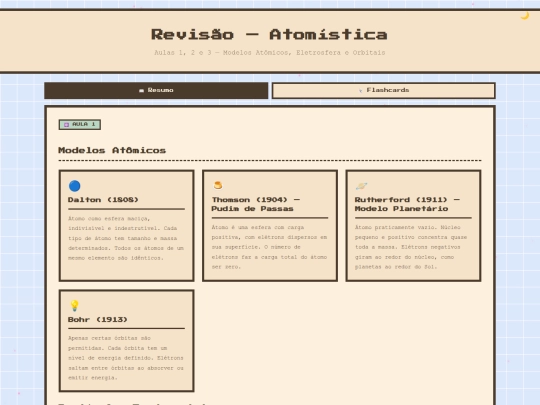Viewport: 540px width, 405px height.
Task: Switch to the Resumo tab
Action: tap(156, 91)
